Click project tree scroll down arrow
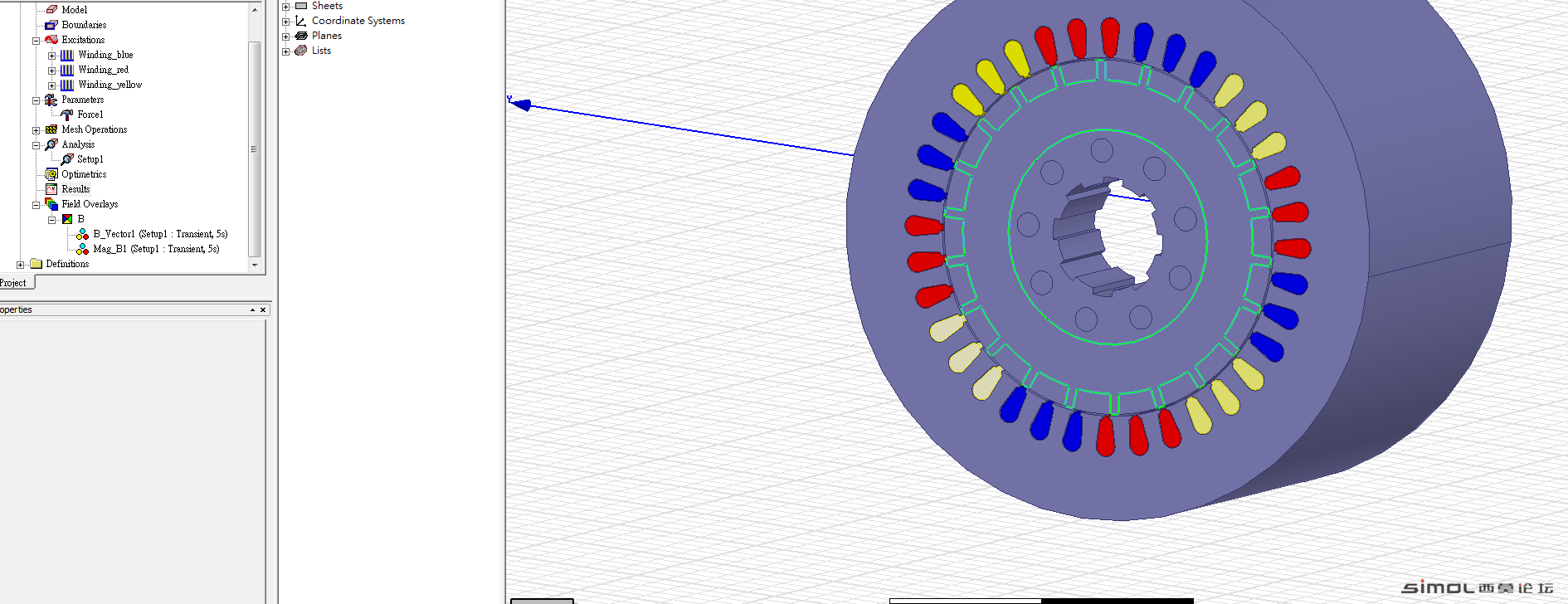1568x604 pixels. point(255,265)
